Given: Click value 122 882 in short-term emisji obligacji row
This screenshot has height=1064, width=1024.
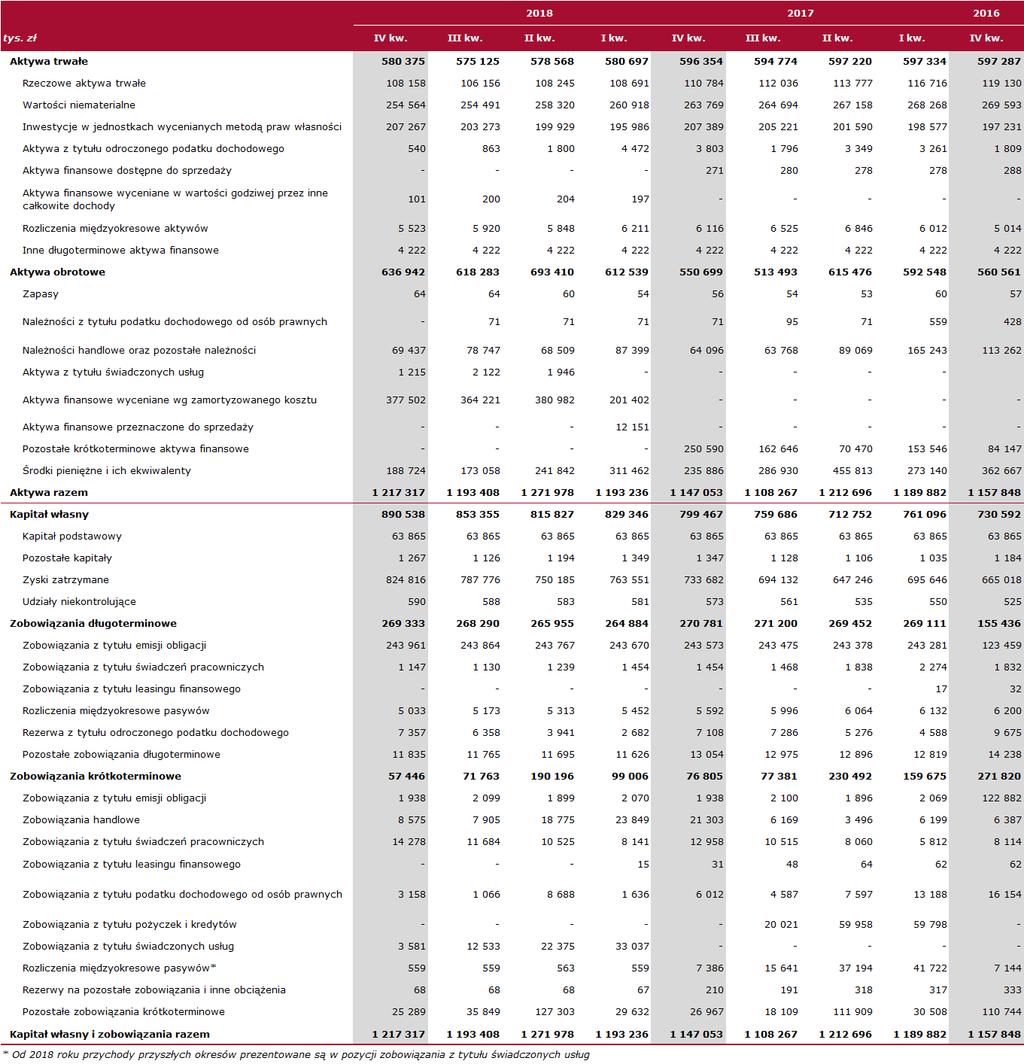Looking at the screenshot, I should (1002, 798).
